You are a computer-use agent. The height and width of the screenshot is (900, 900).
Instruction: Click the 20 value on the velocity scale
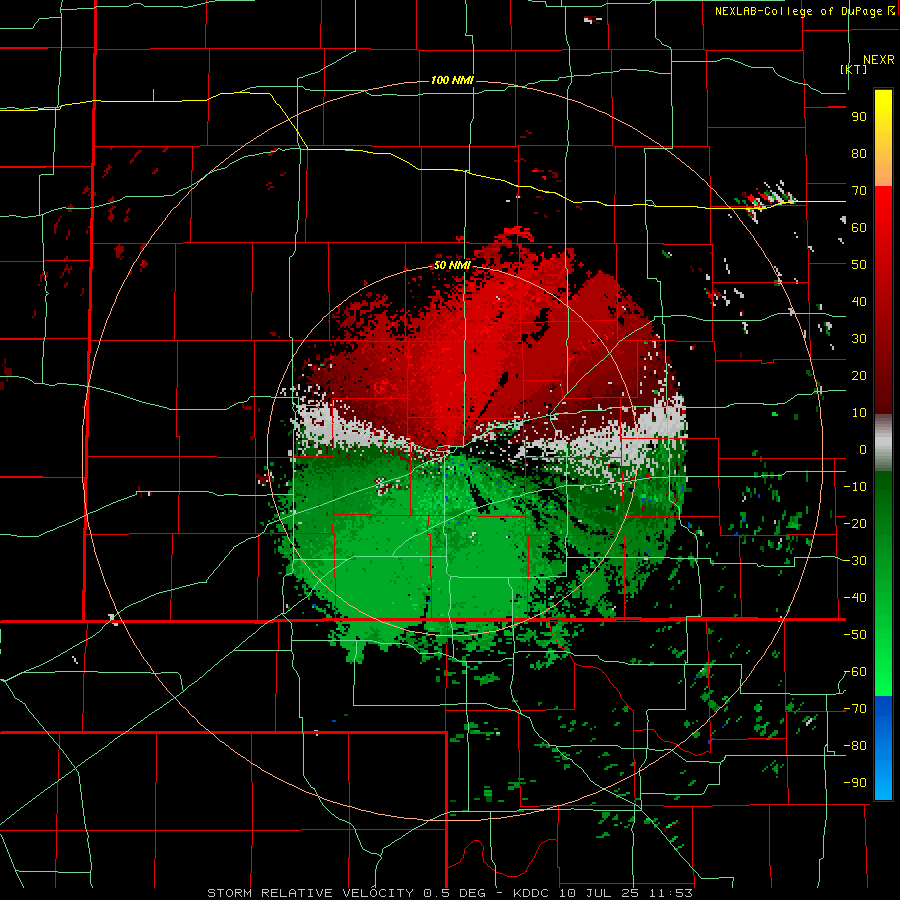(859, 375)
